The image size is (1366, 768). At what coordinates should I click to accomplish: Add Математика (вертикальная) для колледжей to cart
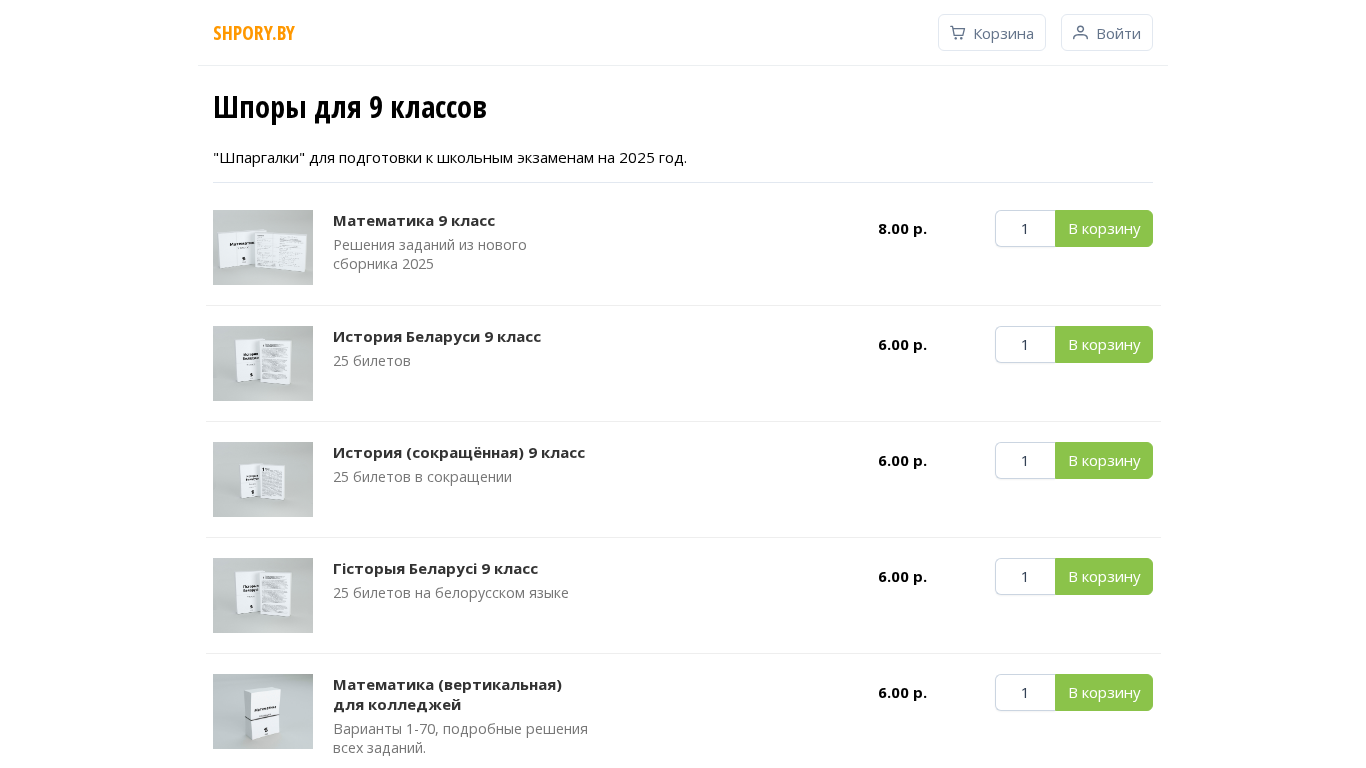click(1103, 692)
